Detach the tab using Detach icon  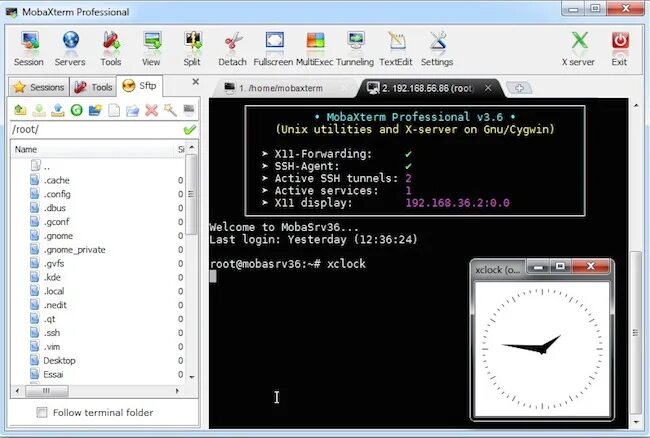(x=233, y=48)
